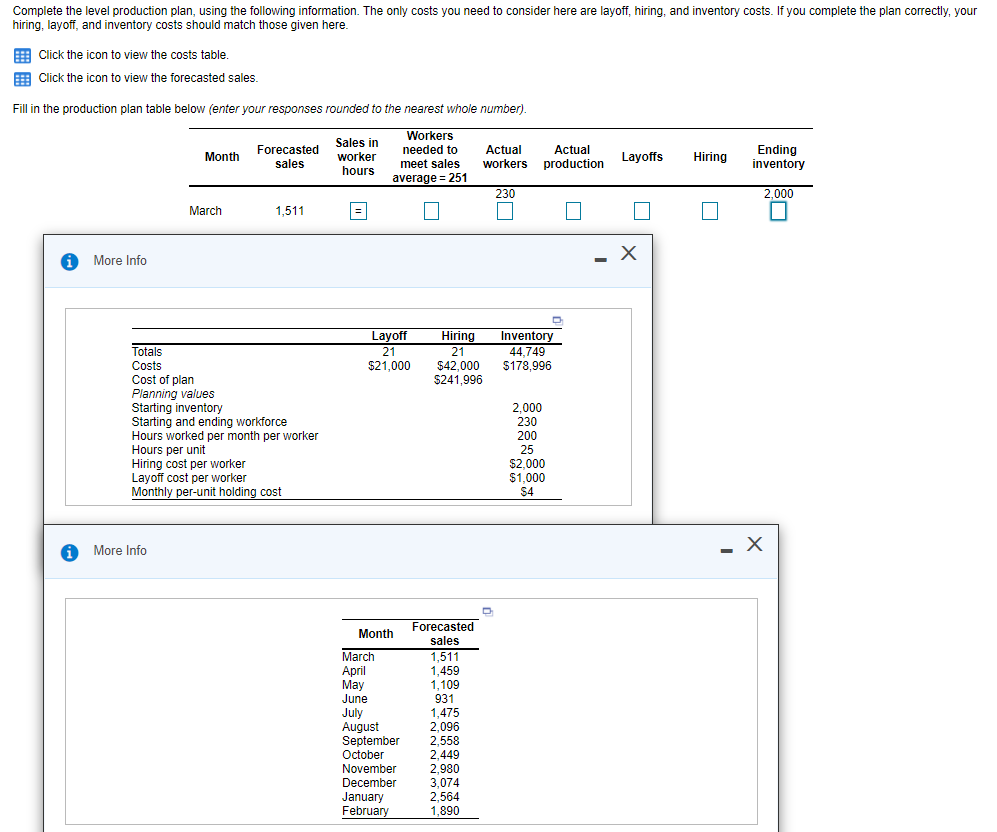This screenshot has height=832, width=997.
Task: Click the vertical scrollbar on the right edge
Action: coord(992,416)
